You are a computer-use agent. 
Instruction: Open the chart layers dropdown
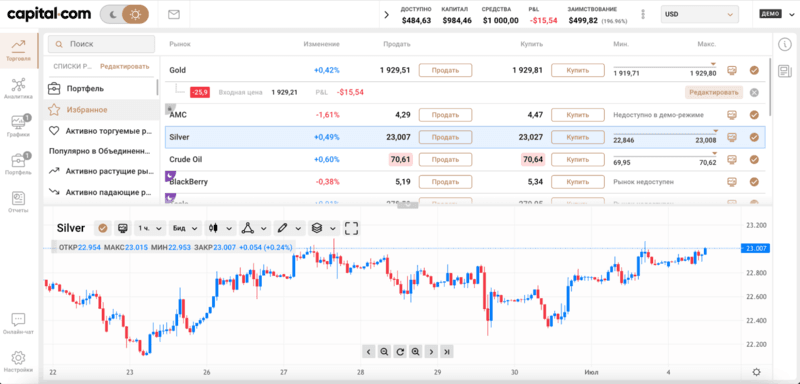(324, 228)
